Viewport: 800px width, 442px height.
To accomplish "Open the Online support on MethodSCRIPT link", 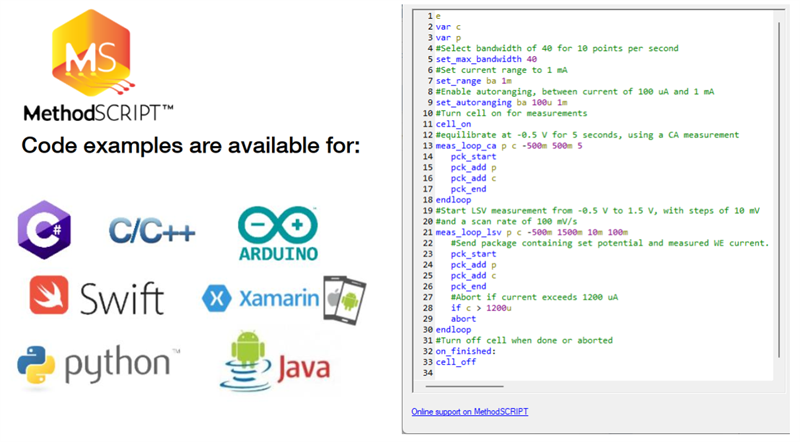I will click(469, 411).
